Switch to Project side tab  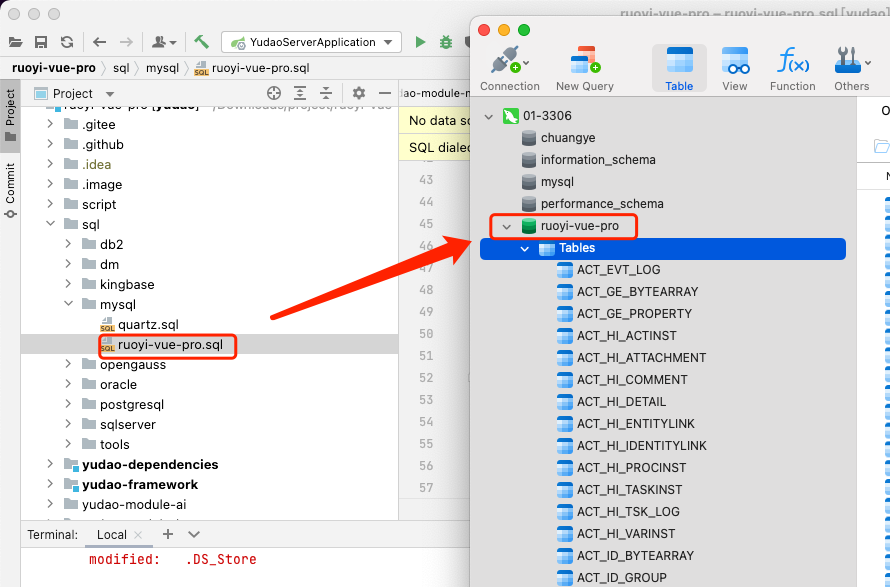coord(10,116)
